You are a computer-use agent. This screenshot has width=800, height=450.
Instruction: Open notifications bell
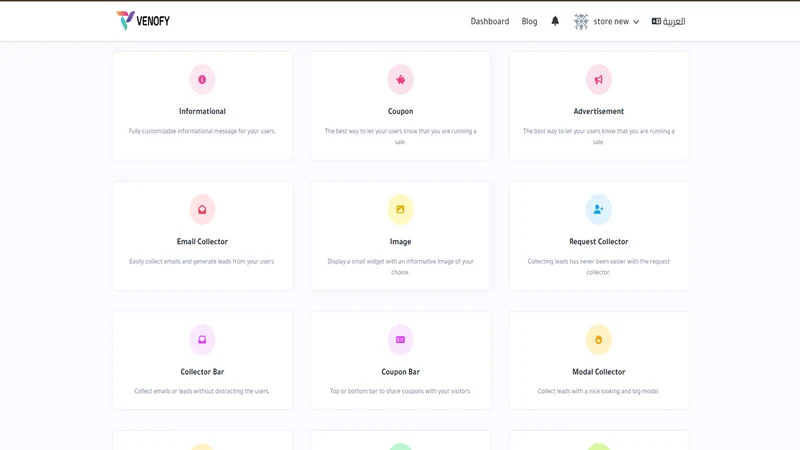click(555, 21)
